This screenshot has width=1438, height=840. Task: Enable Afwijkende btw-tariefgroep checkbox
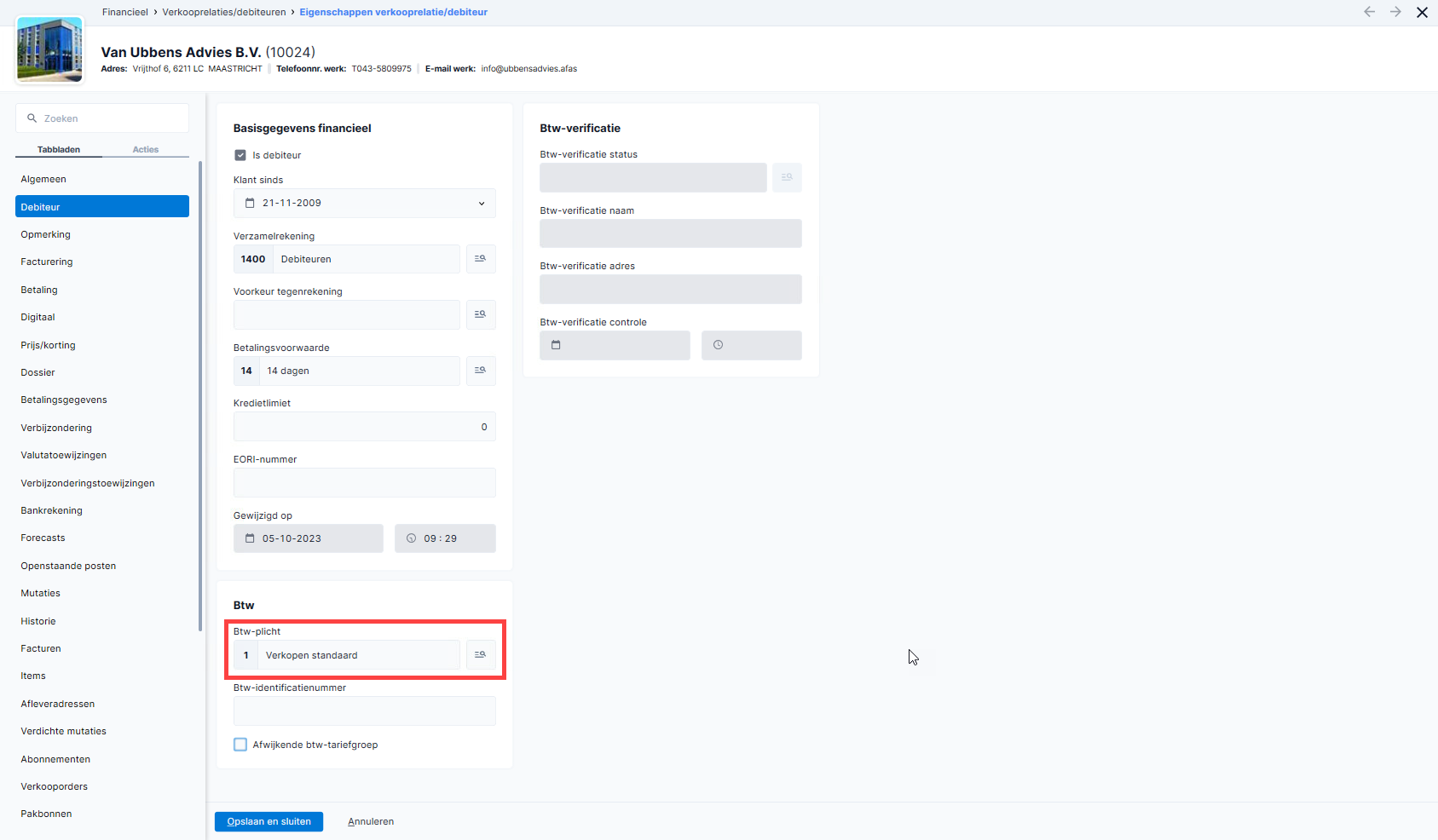coord(240,745)
